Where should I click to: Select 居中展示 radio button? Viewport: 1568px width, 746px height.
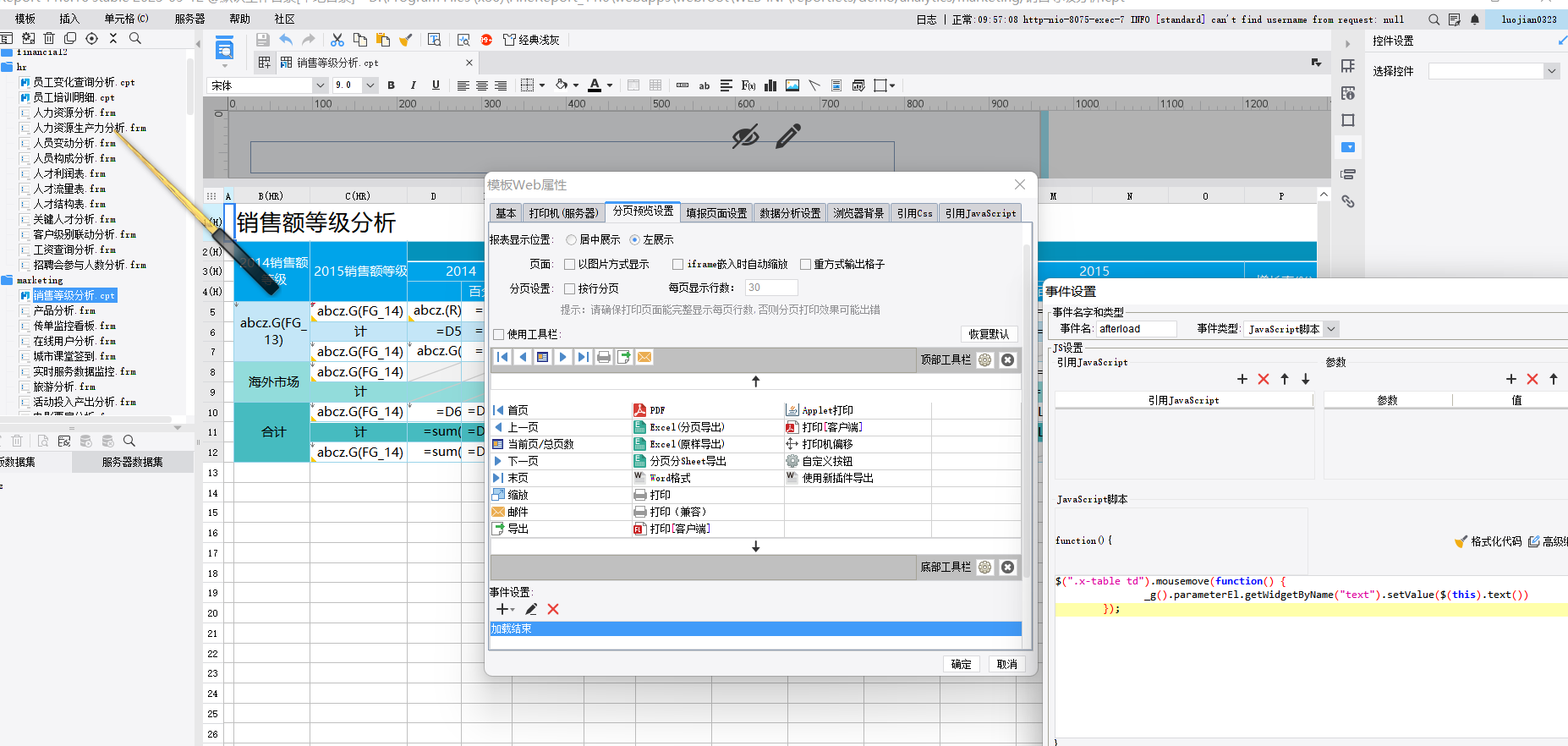571,240
